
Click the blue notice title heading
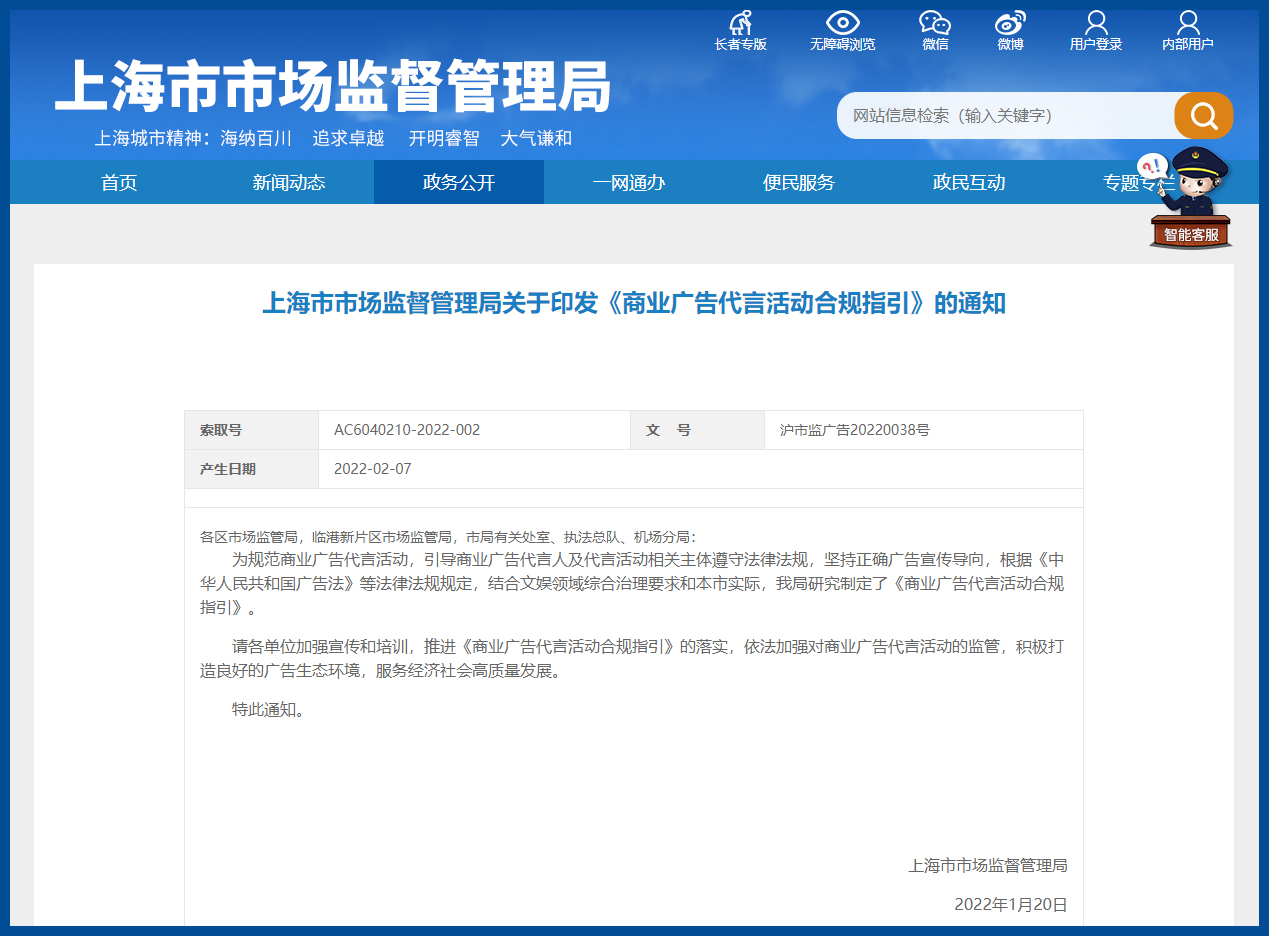click(634, 303)
